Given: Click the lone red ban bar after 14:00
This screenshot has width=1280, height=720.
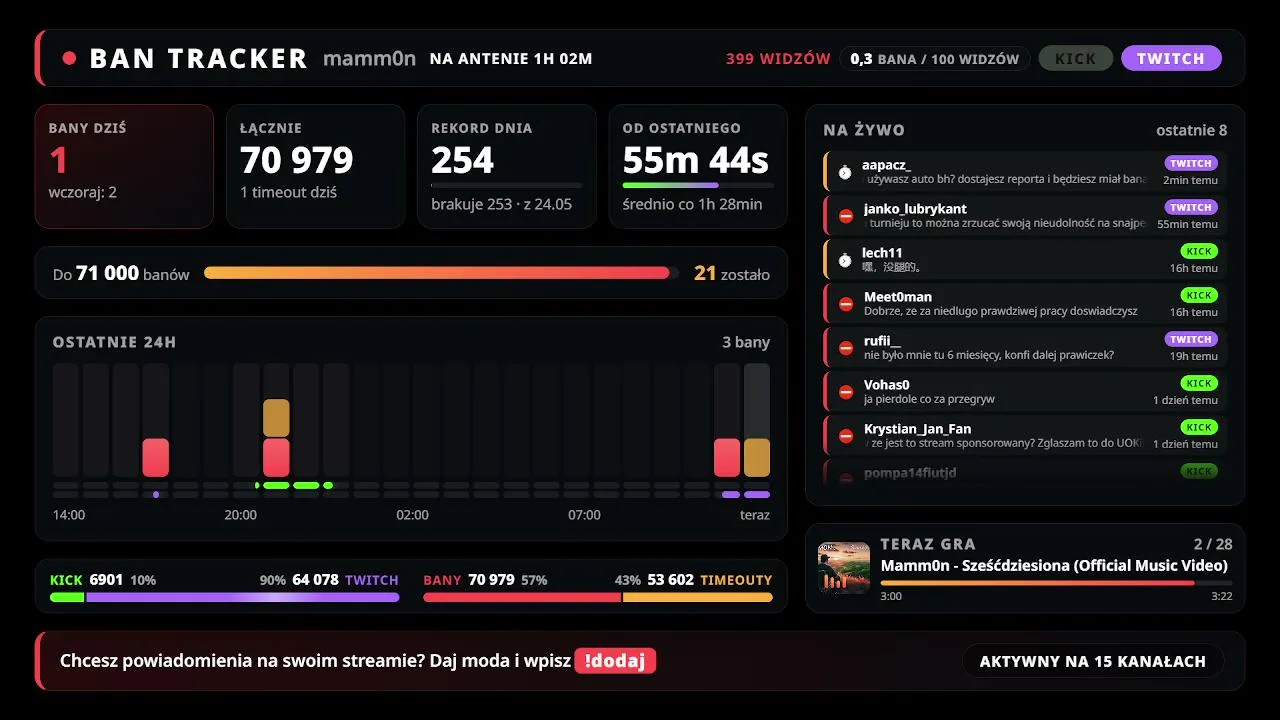Looking at the screenshot, I should [x=156, y=457].
